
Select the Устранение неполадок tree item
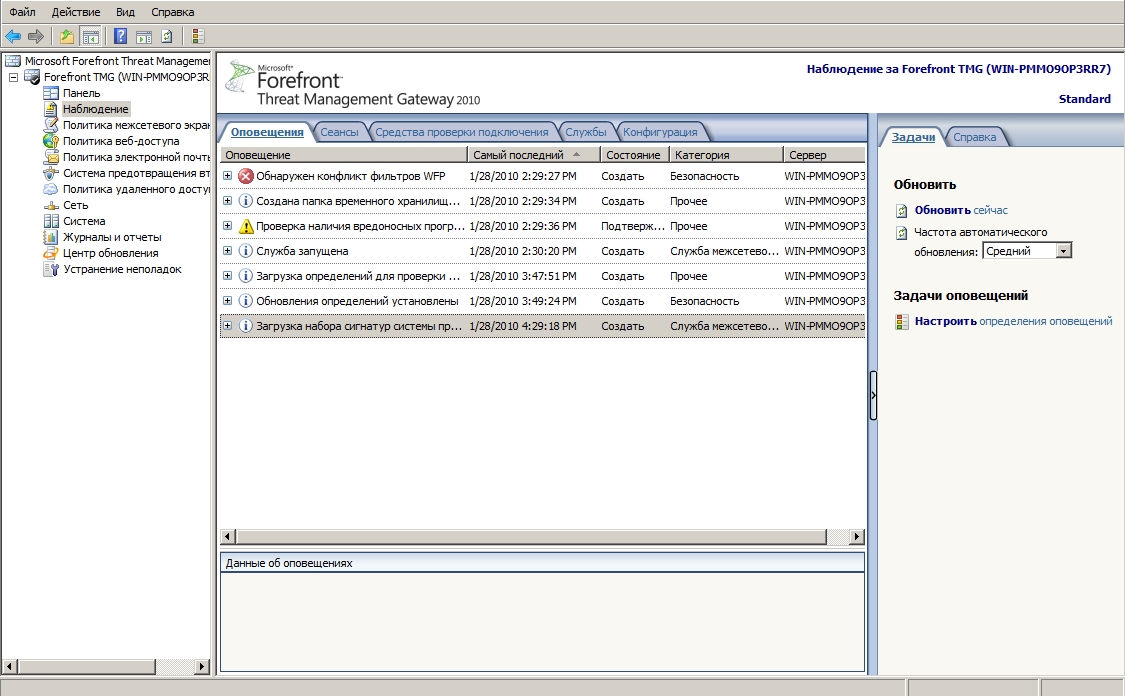pyautogui.click(x=122, y=269)
